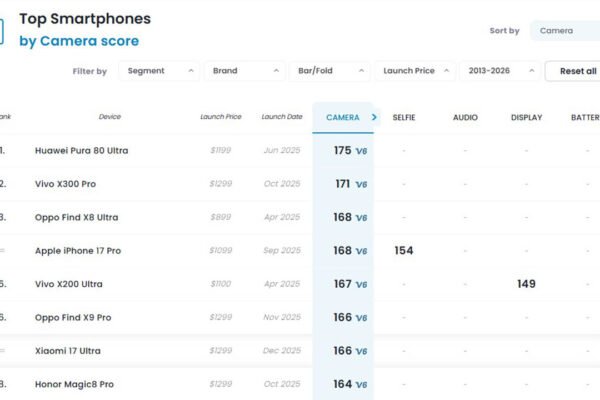Click the chevron arrow beside the CAMERA tab
The width and height of the screenshot is (600, 400).
[374, 117]
